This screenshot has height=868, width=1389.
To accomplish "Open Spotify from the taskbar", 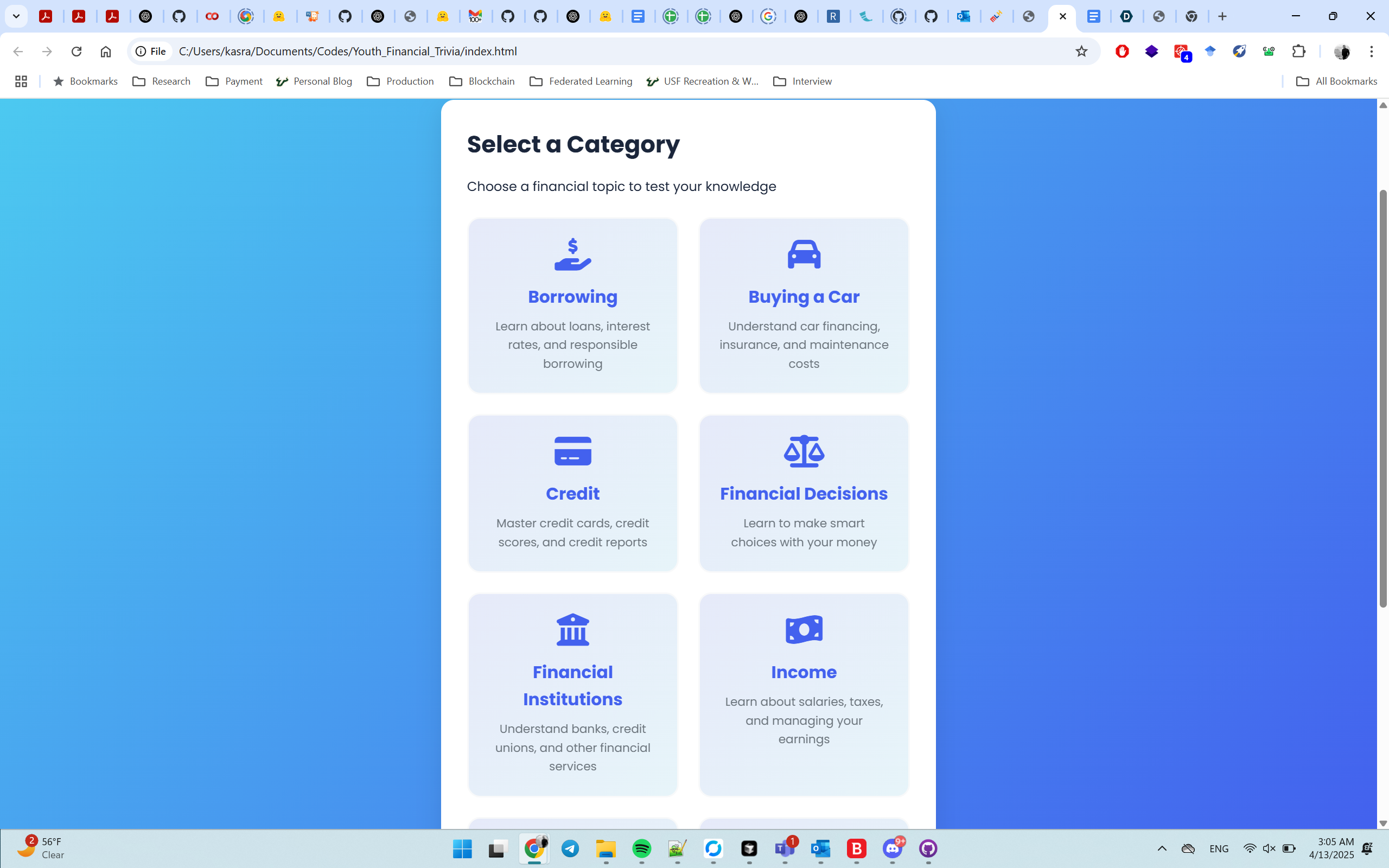I will [x=641, y=848].
